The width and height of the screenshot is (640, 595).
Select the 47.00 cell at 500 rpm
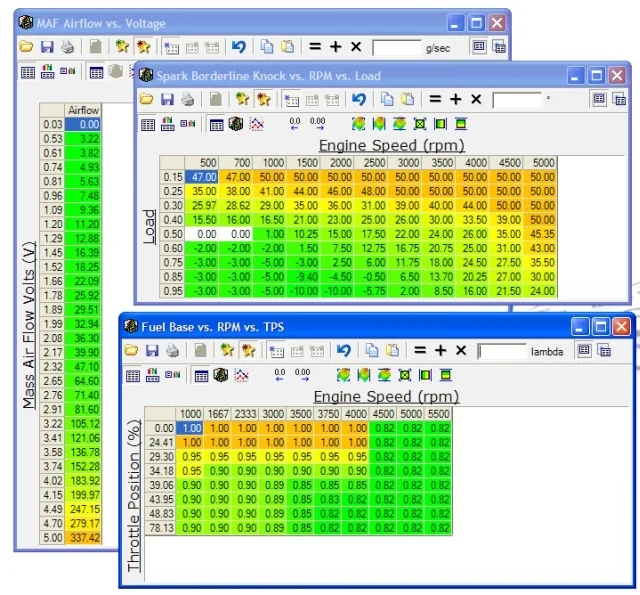click(x=204, y=176)
